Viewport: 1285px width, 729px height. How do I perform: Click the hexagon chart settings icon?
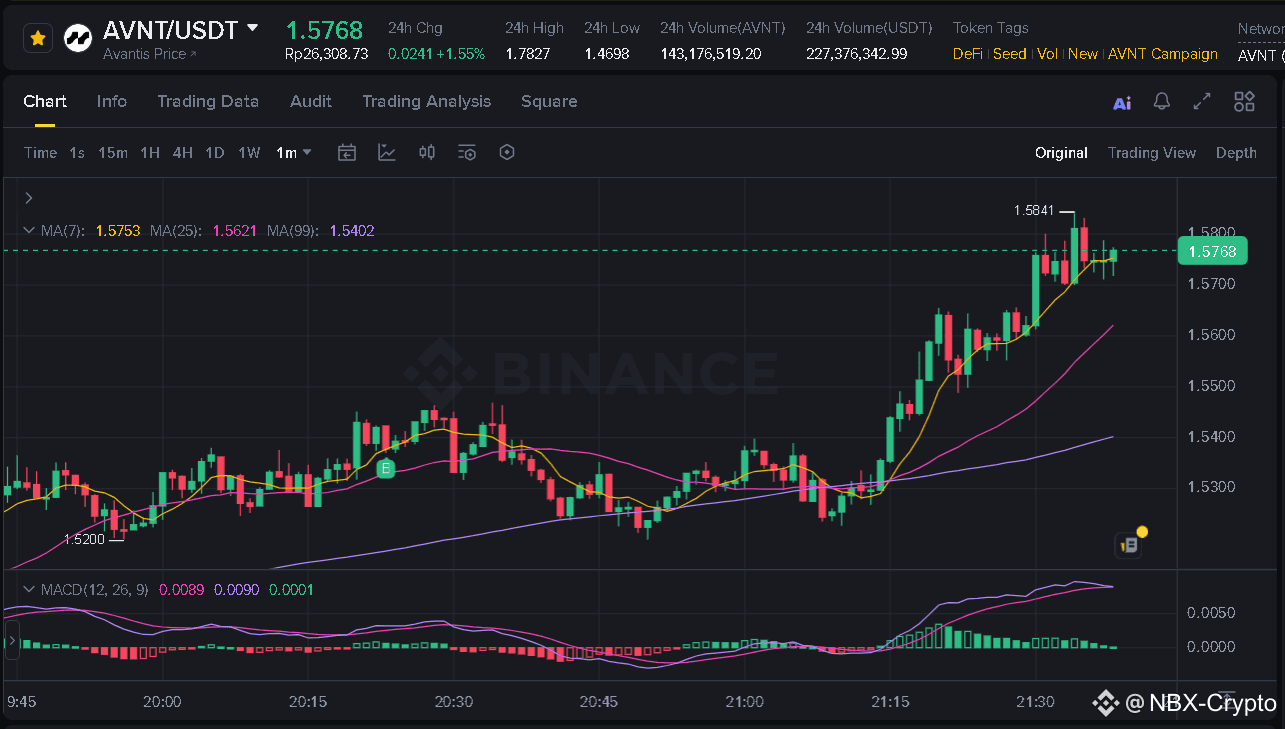[x=507, y=153]
